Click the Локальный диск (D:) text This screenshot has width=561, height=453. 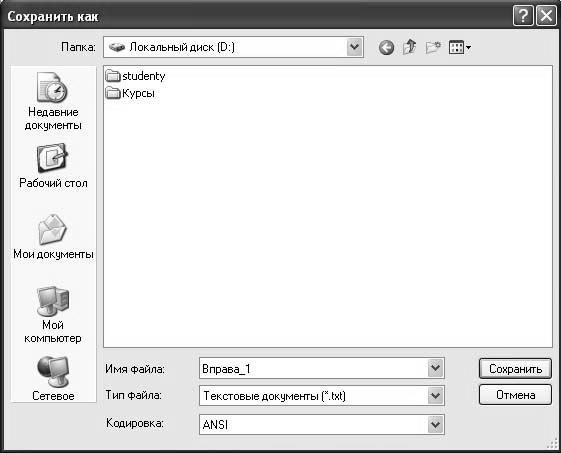(x=182, y=47)
